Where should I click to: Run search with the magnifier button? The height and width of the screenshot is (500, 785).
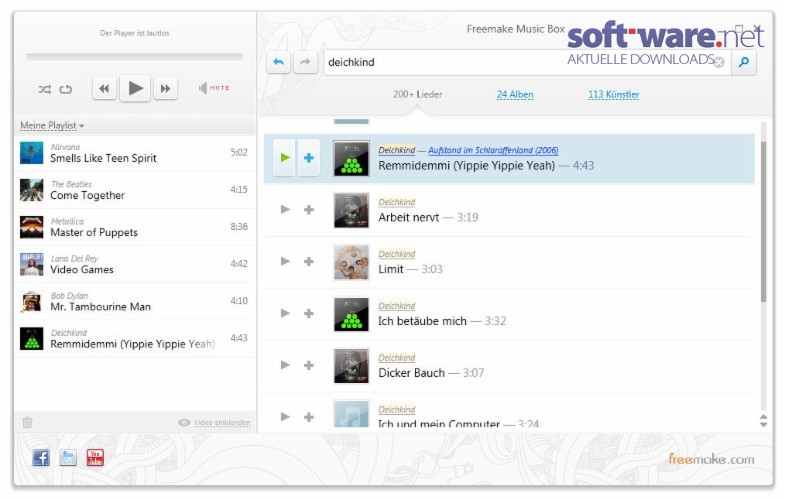(x=744, y=62)
